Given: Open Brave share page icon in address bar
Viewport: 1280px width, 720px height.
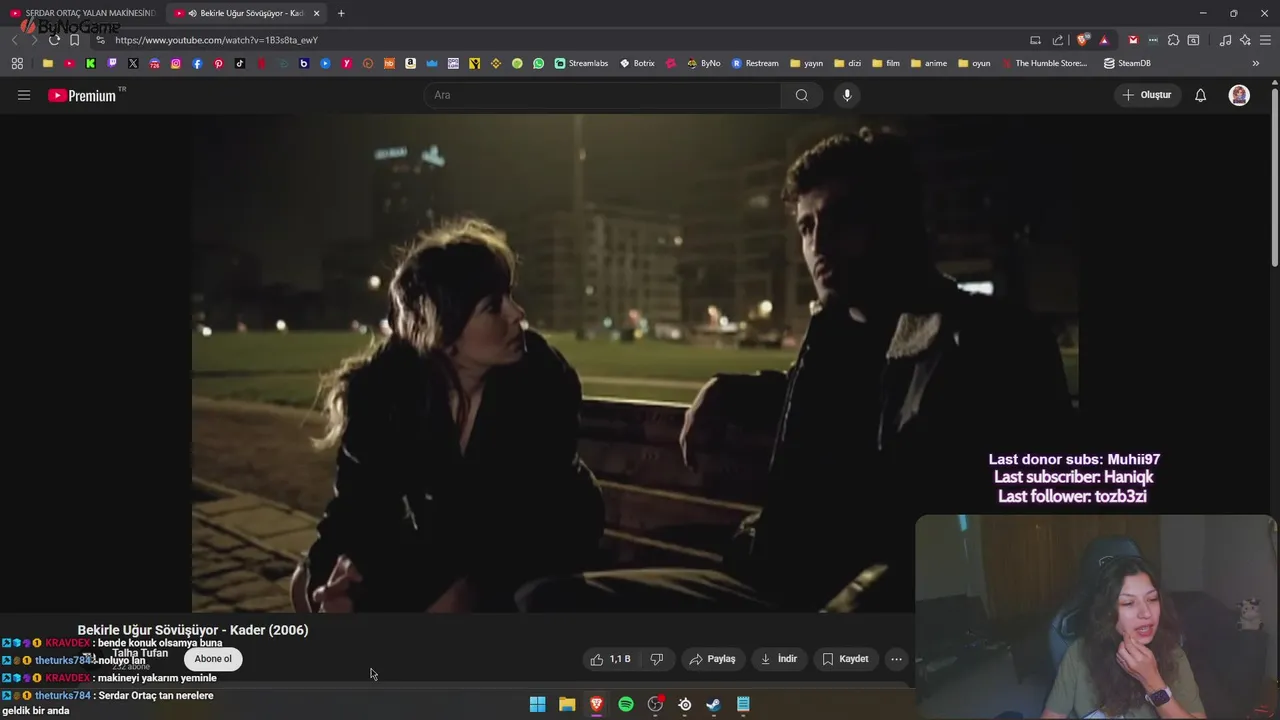Looking at the screenshot, I should click(1058, 40).
